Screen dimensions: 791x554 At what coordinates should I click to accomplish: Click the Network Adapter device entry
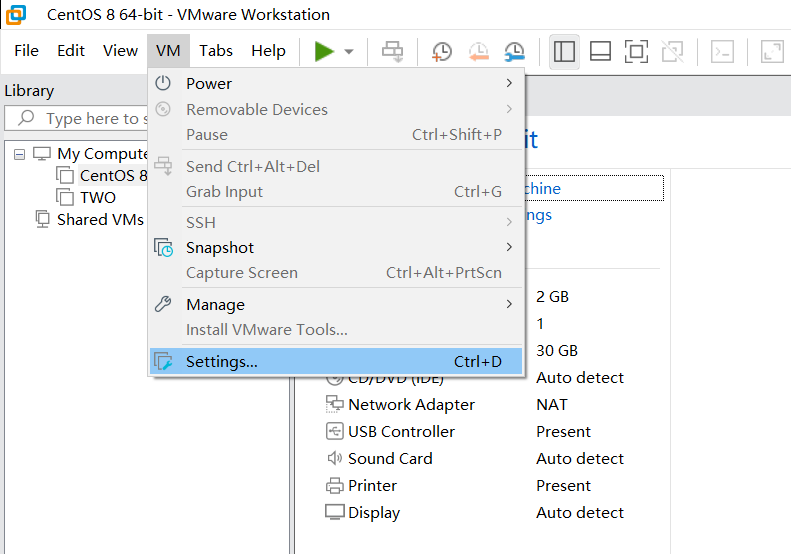(410, 404)
